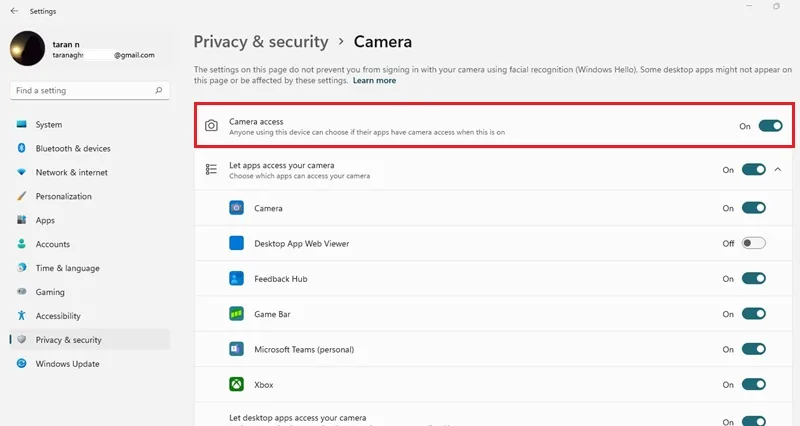
Task: Click the Feedback Hub app icon
Action: 236,279
